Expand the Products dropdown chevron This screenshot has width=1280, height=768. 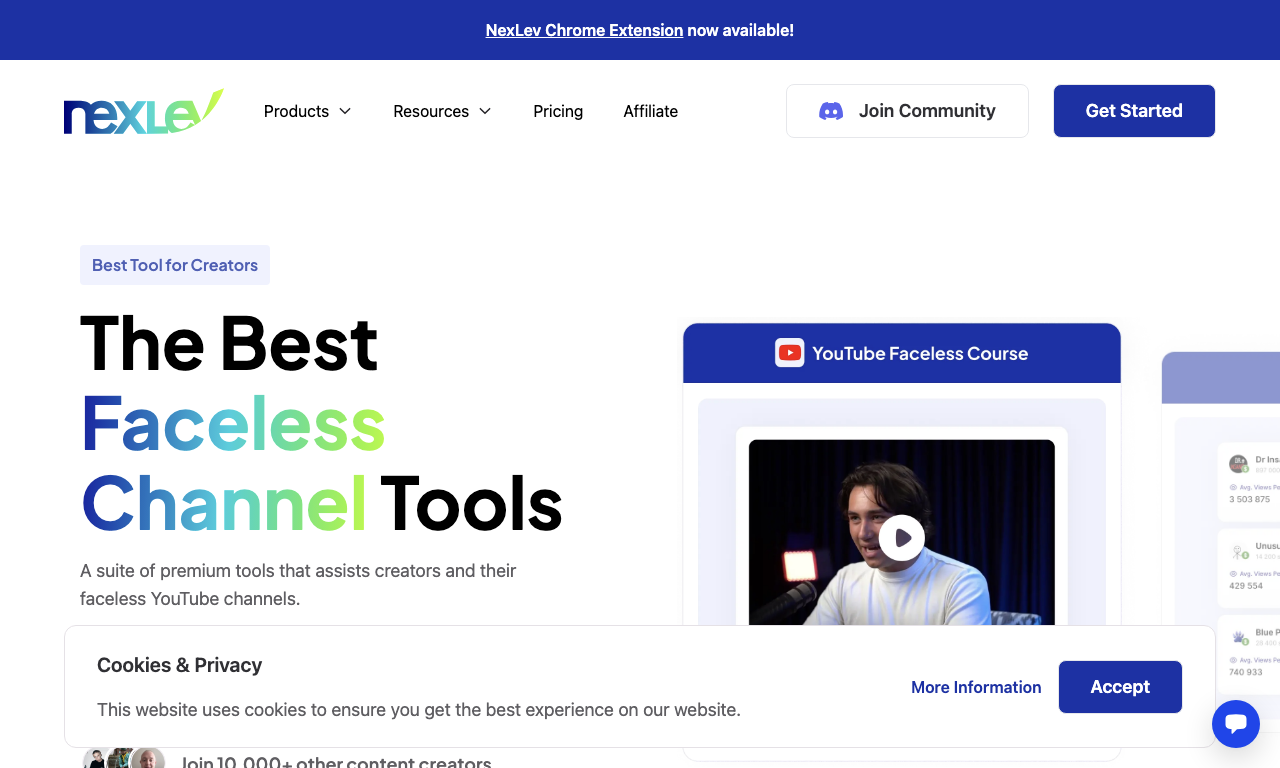tap(345, 111)
